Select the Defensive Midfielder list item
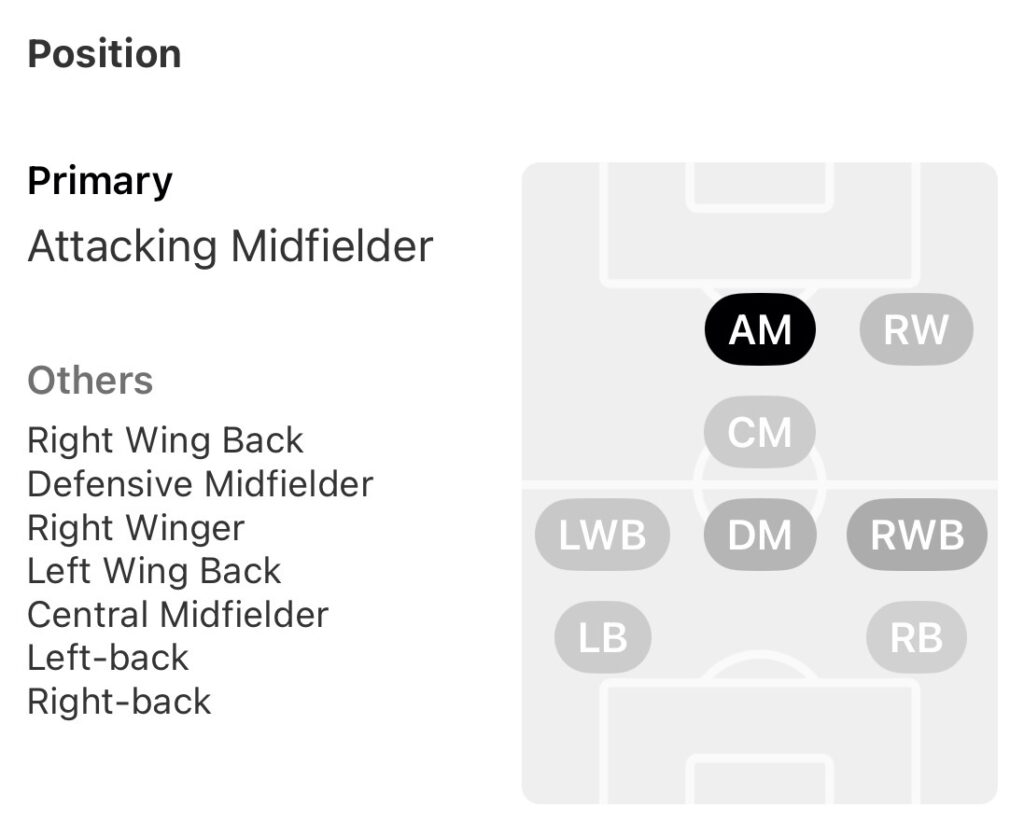1024x835 pixels. [200, 484]
